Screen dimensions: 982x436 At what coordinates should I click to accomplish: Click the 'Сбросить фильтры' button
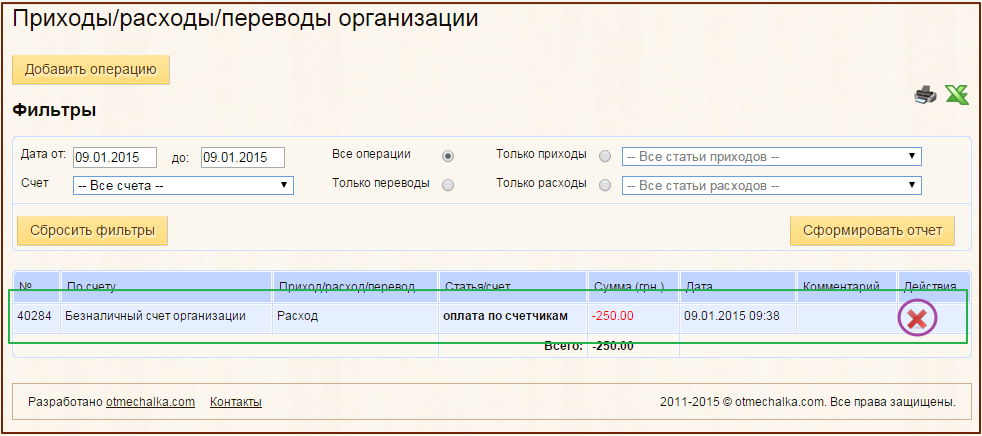pyautogui.click(x=93, y=231)
